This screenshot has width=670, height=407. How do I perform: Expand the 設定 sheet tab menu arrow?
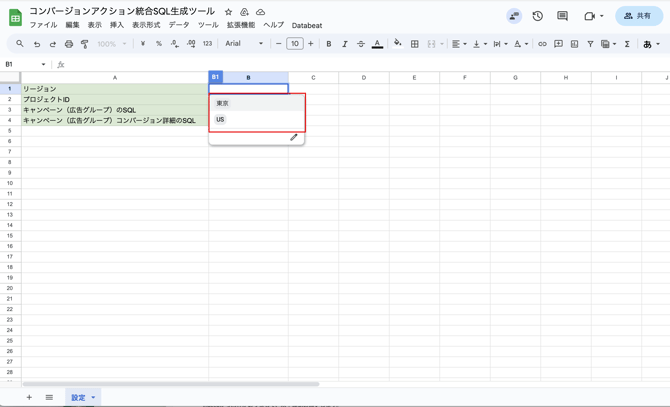[94, 398]
